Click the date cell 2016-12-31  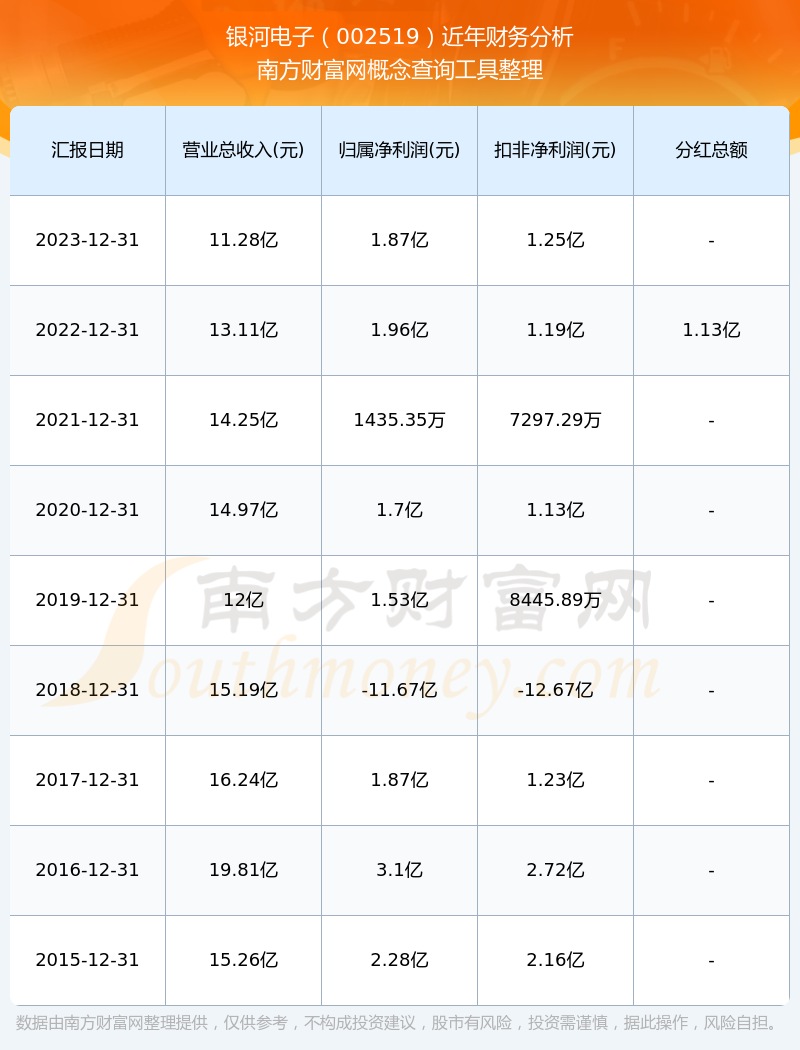[88, 870]
